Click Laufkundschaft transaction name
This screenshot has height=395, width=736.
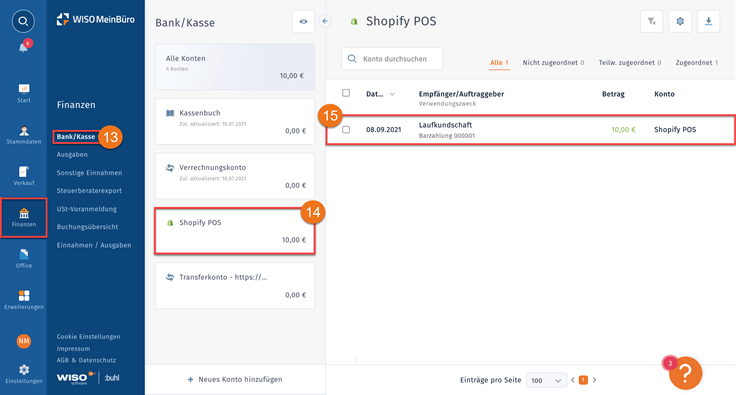445,125
